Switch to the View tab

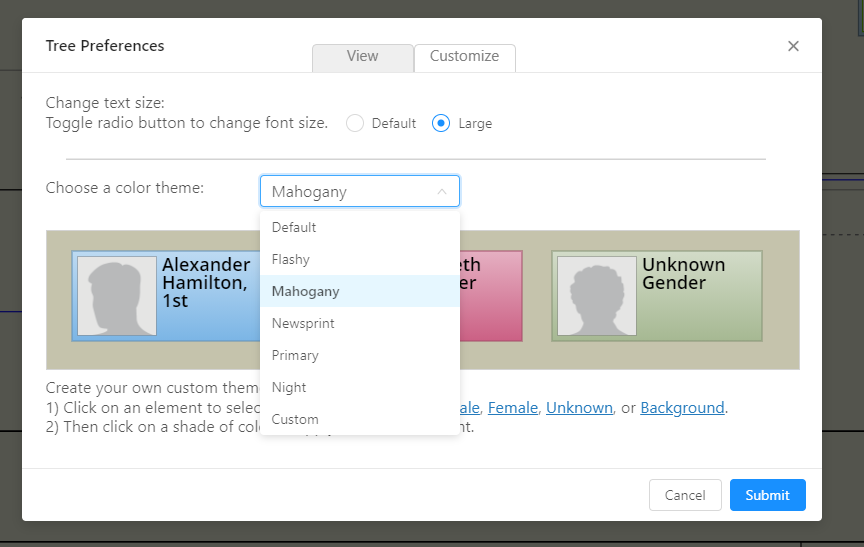click(x=362, y=57)
